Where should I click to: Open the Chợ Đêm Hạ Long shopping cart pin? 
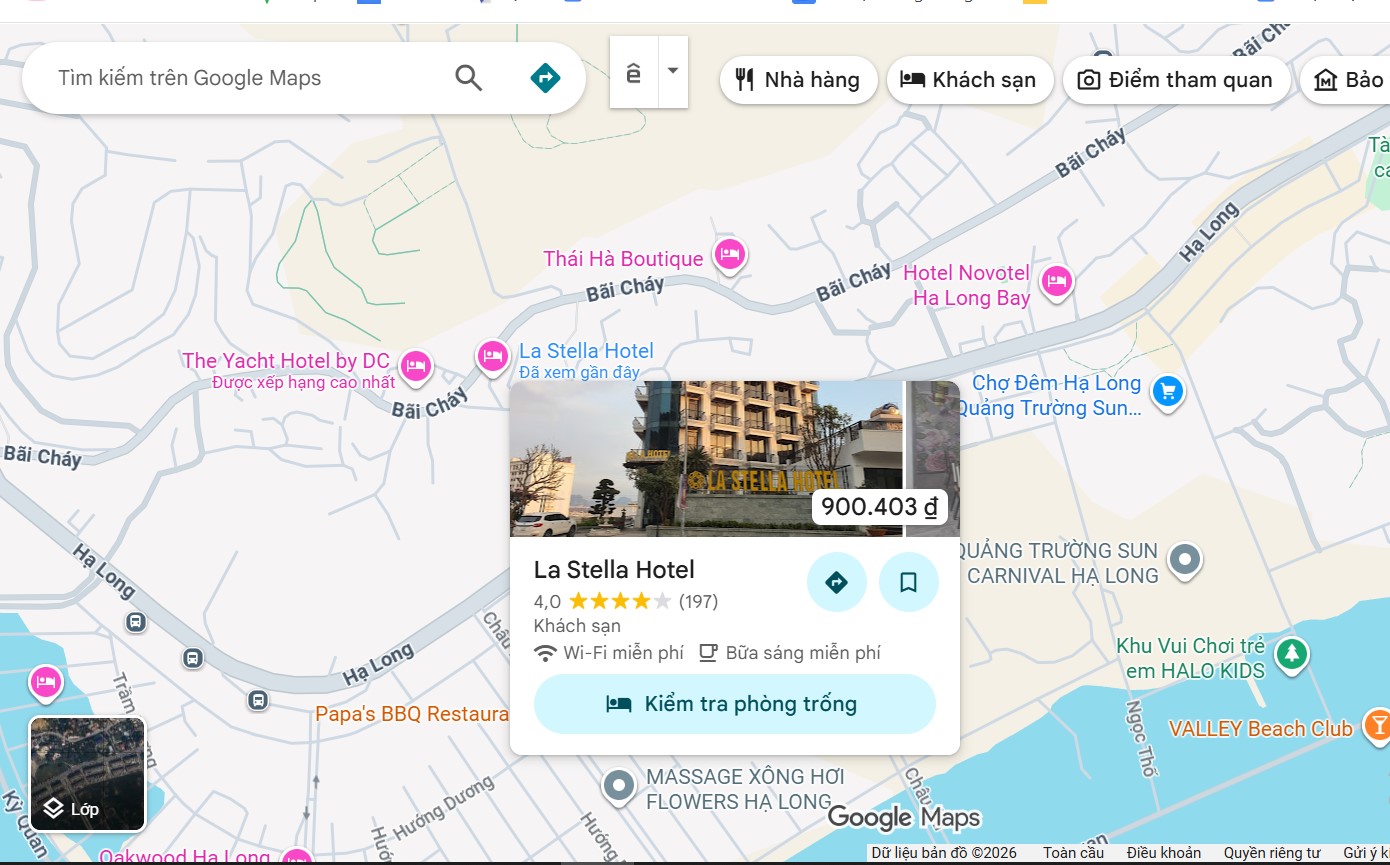(x=1167, y=391)
